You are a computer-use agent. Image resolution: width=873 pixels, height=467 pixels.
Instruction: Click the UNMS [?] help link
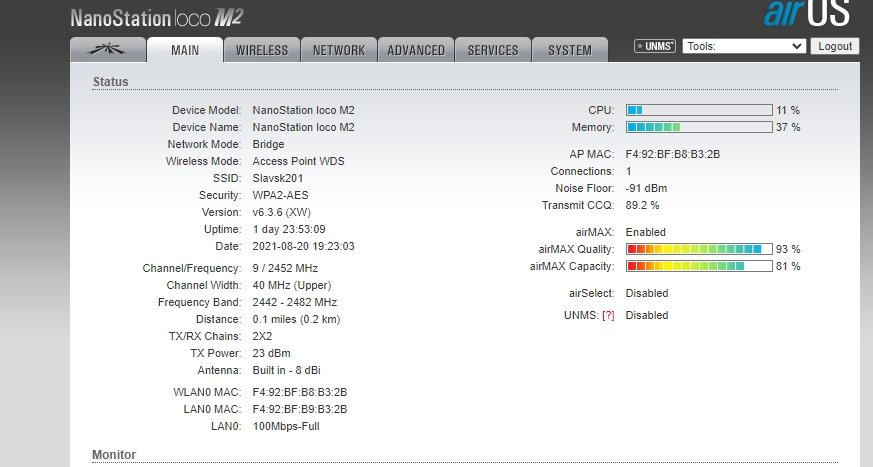[608, 315]
